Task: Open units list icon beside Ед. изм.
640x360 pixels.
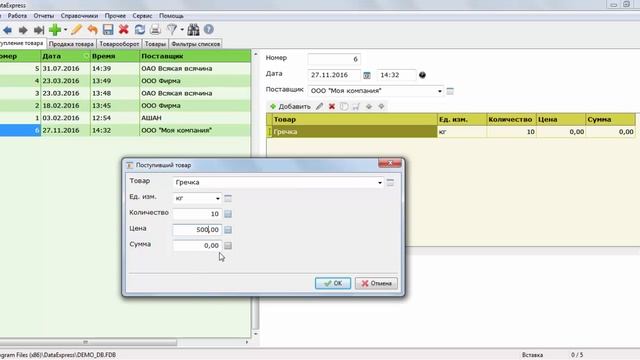Action: point(228,198)
